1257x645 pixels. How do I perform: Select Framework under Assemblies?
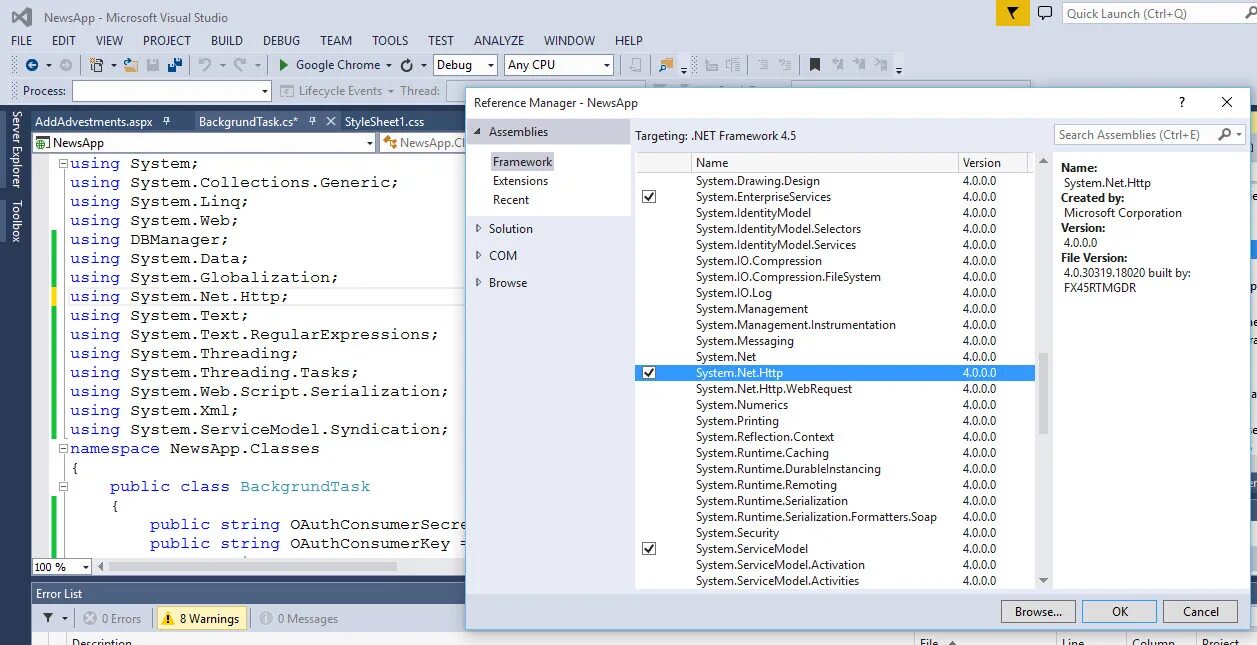522,162
